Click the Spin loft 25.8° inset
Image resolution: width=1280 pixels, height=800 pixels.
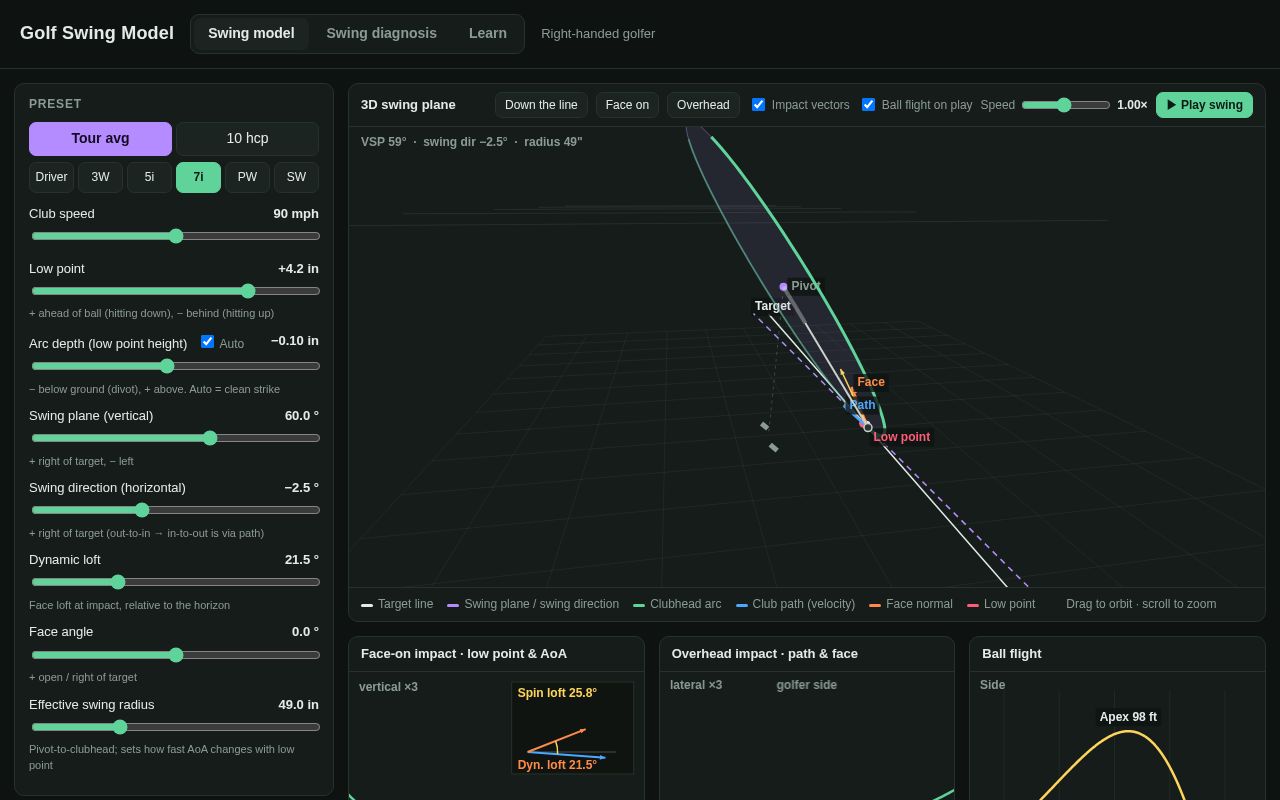[572, 728]
